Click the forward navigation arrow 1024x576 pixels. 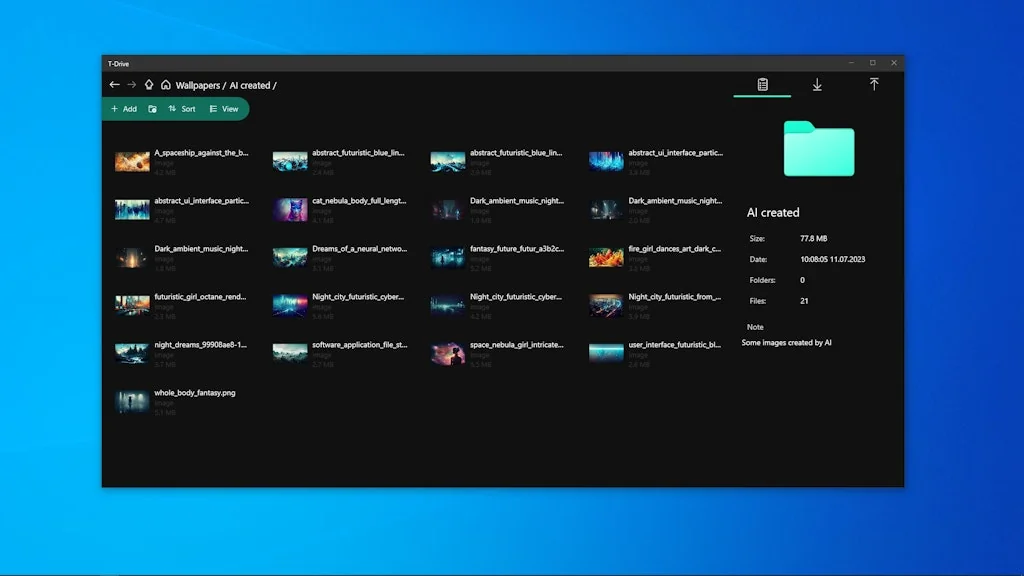pyautogui.click(x=130, y=85)
